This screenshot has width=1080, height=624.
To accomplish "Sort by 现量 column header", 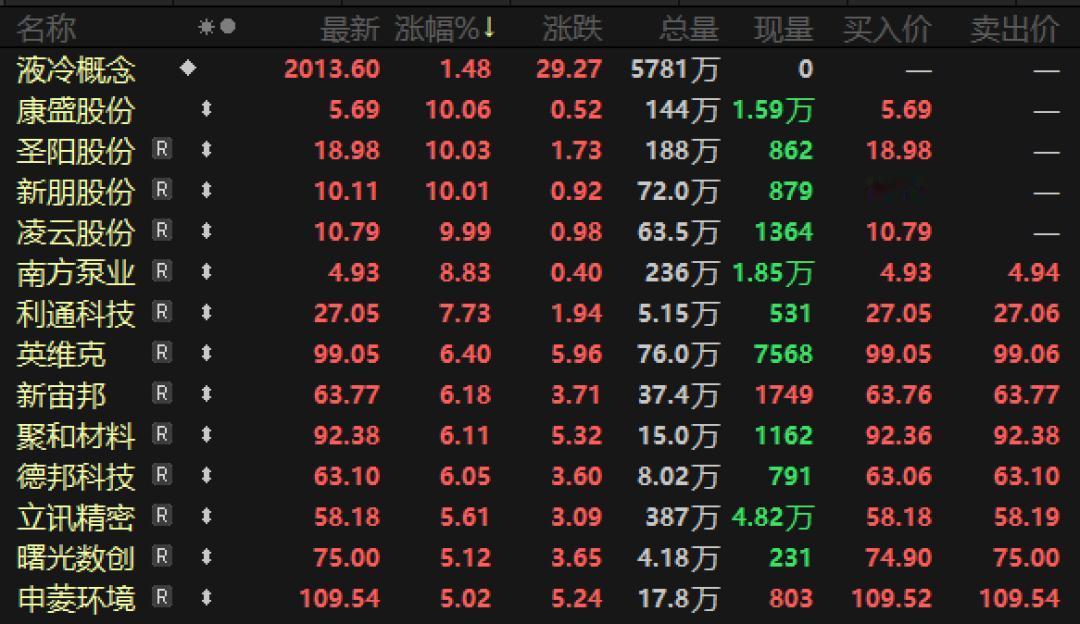I will (783, 30).
